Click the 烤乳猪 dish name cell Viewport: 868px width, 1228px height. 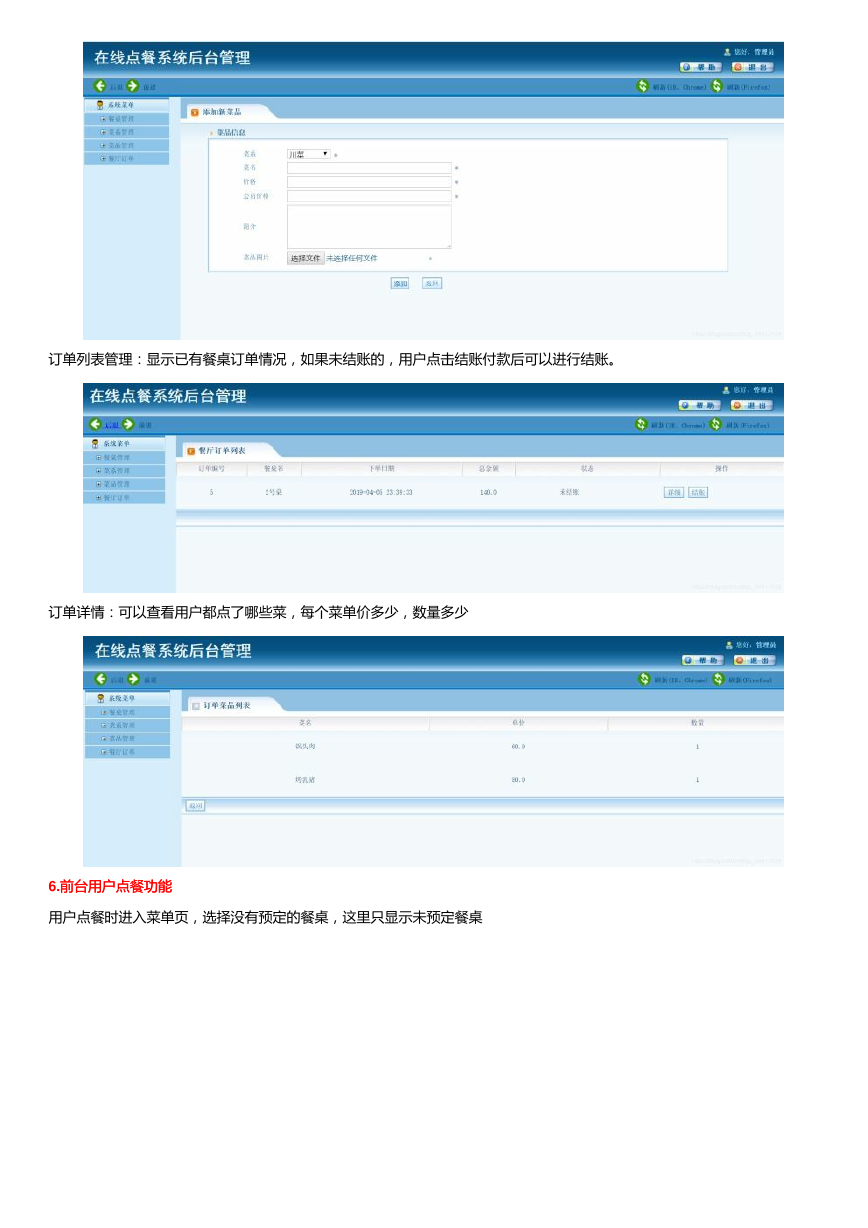pyautogui.click(x=305, y=780)
